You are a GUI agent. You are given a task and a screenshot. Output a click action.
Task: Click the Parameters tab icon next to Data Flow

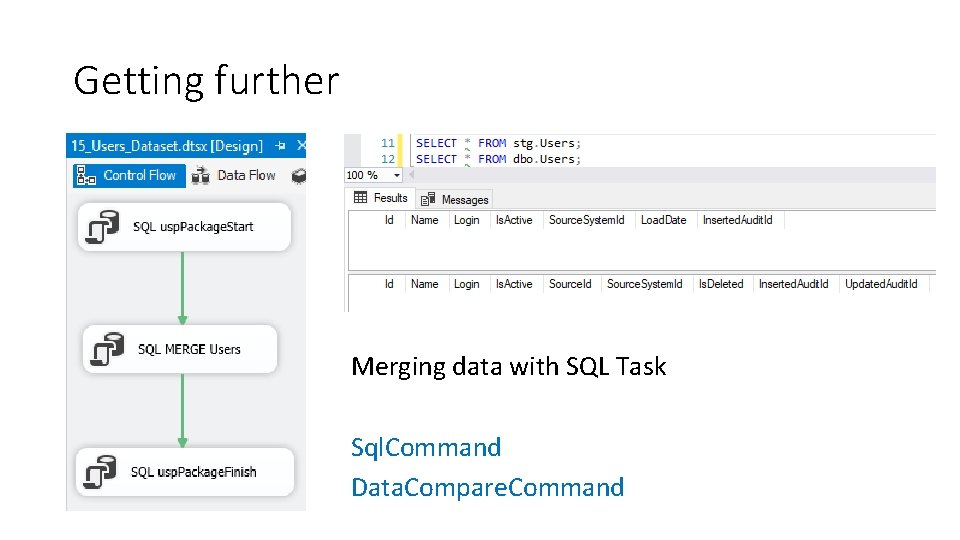tap(298, 176)
